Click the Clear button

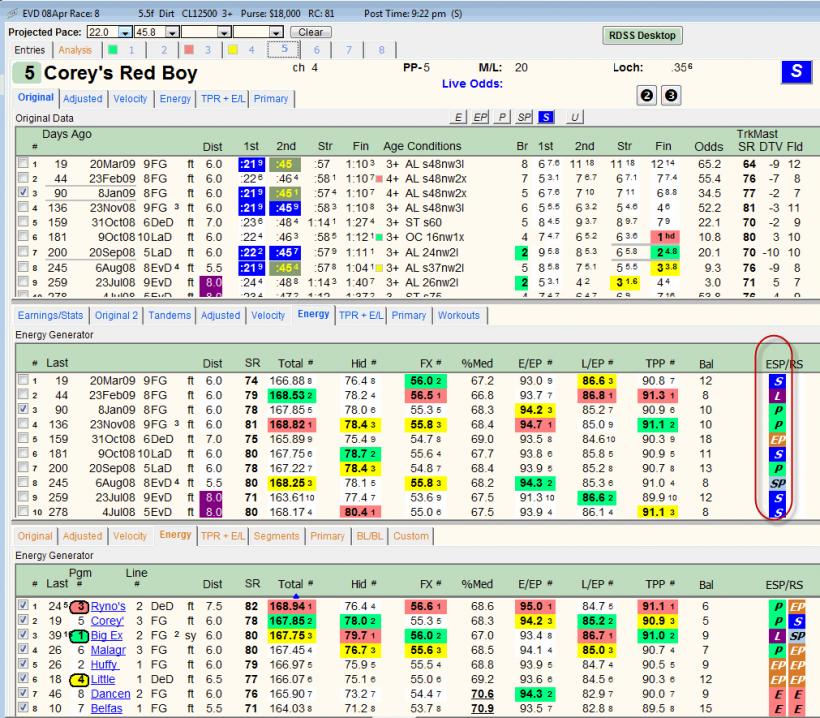tap(311, 32)
